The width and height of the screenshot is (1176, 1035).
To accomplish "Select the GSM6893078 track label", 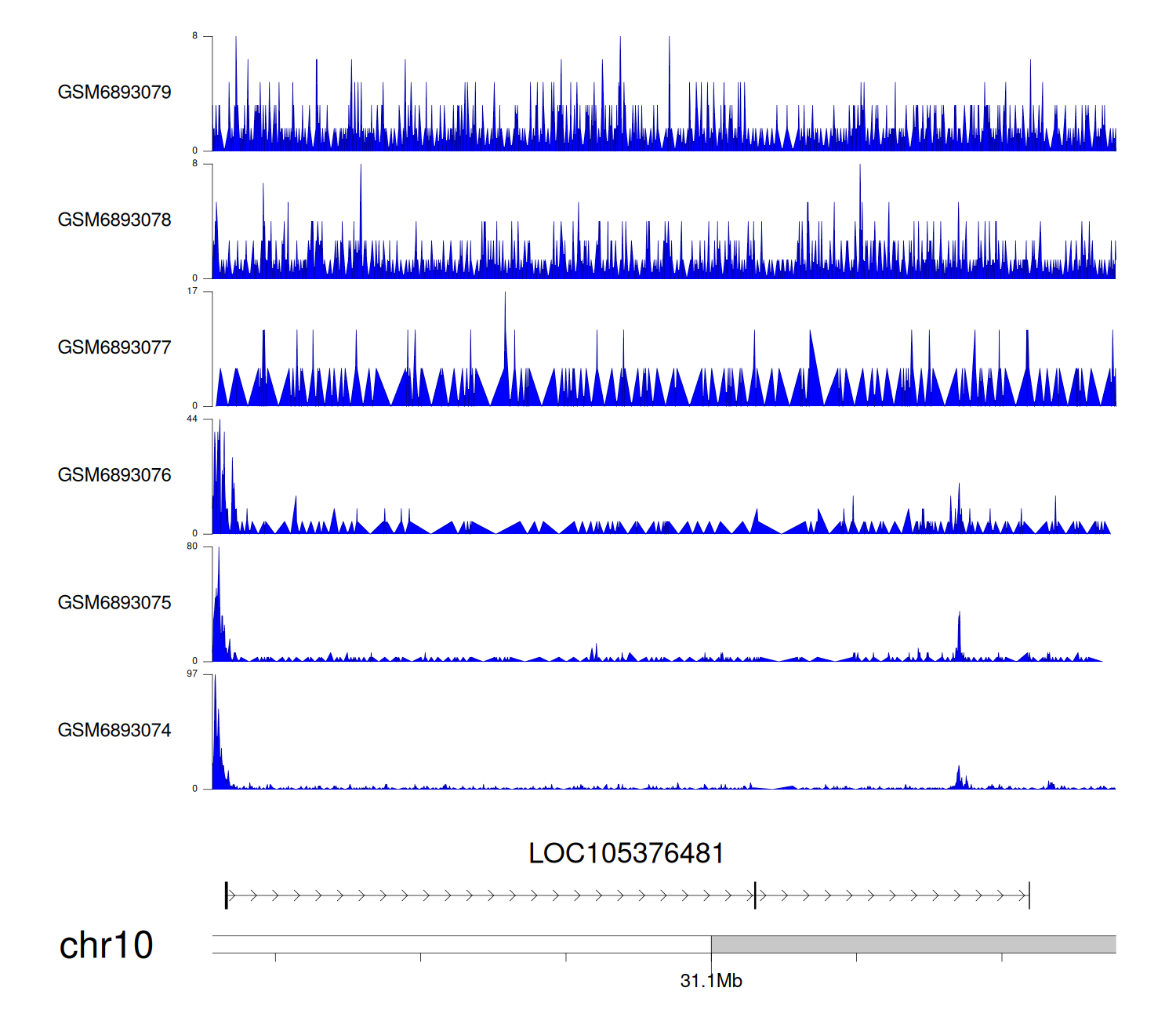I will click(x=114, y=220).
